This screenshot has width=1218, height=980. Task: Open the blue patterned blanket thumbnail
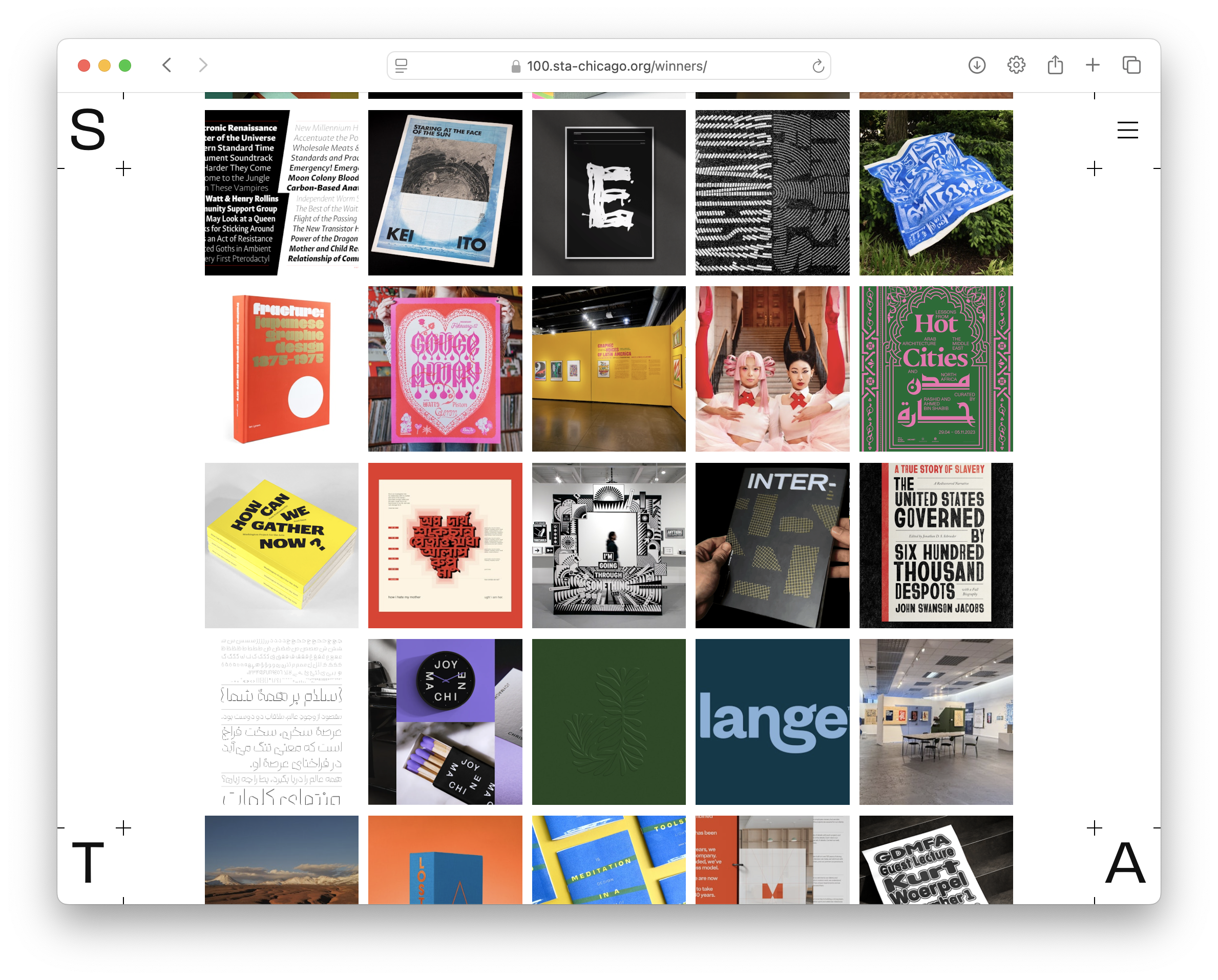[x=936, y=193]
